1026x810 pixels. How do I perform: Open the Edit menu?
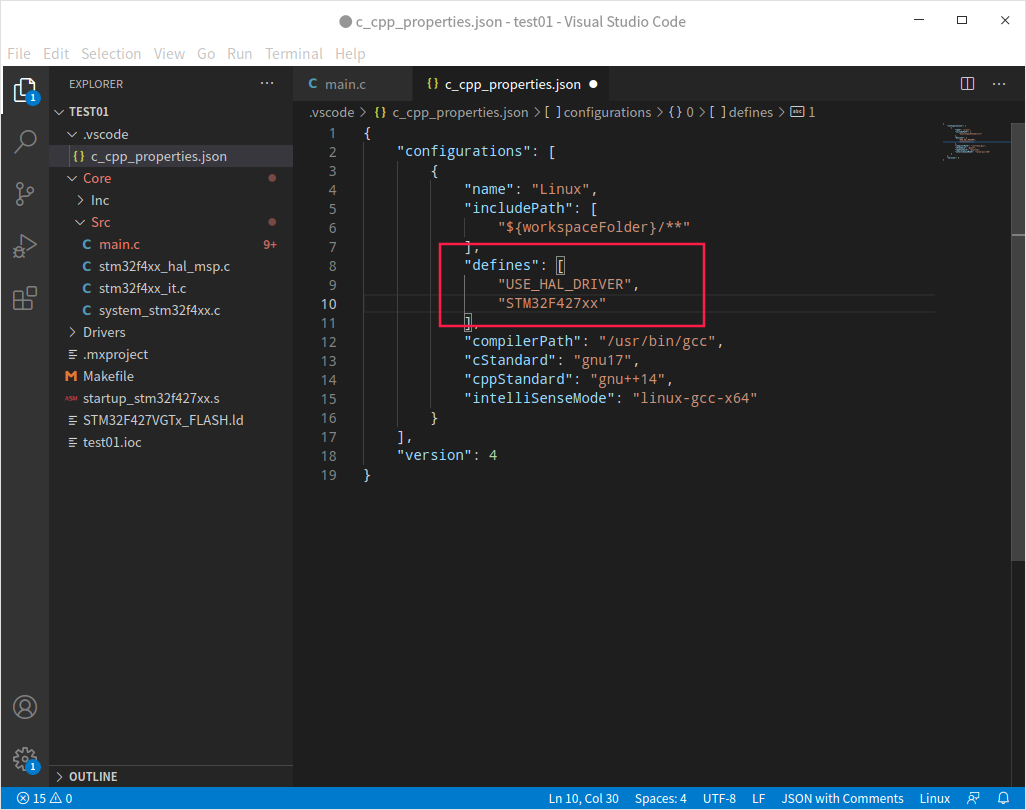click(56, 54)
